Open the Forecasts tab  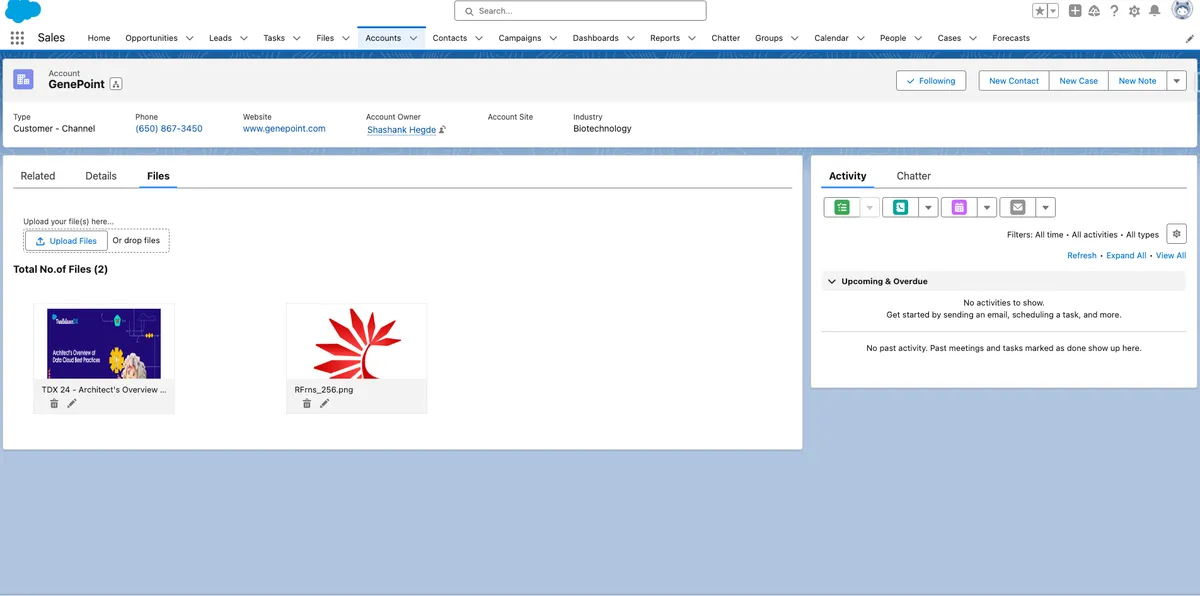(1011, 38)
